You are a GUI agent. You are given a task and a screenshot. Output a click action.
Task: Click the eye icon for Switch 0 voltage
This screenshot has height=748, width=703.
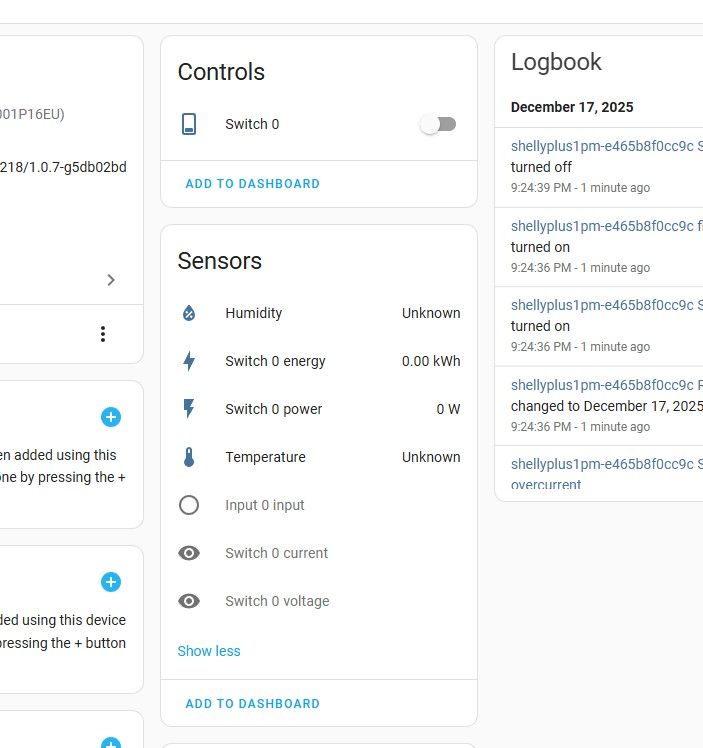click(x=189, y=601)
